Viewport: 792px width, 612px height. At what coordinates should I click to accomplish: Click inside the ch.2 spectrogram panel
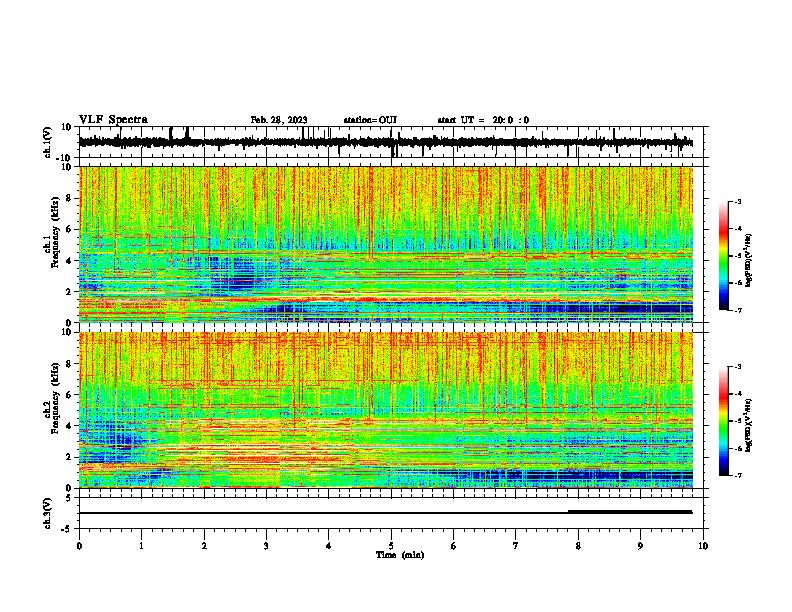386,410
